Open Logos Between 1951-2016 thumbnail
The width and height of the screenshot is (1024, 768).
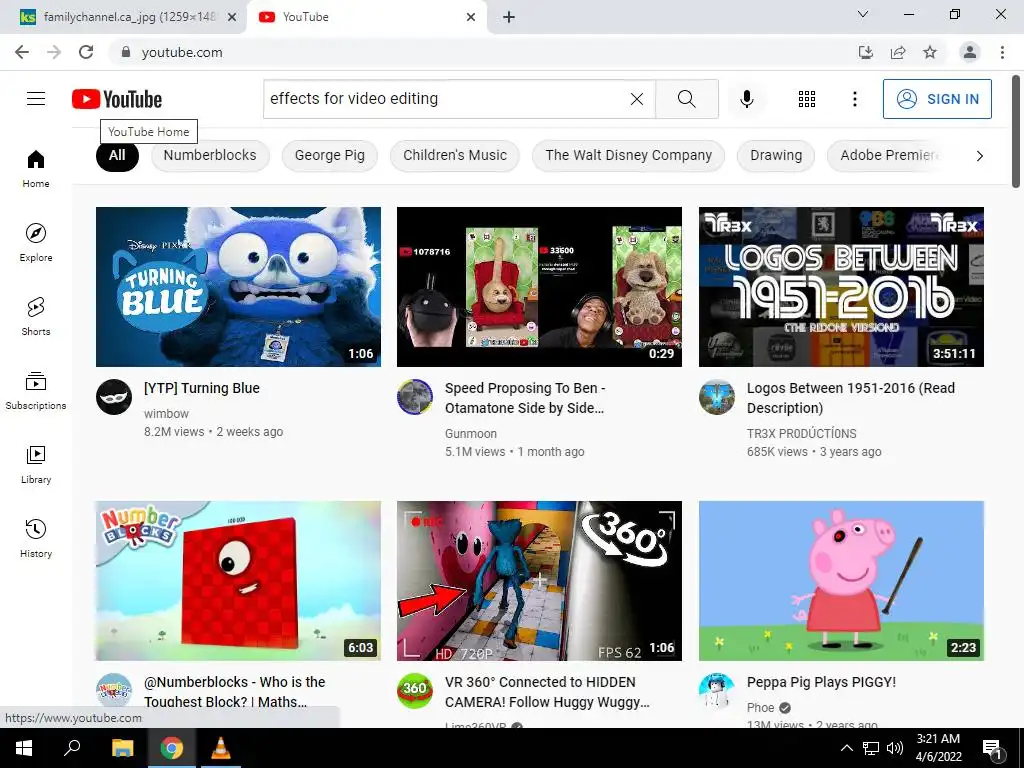tap(841, 287)
